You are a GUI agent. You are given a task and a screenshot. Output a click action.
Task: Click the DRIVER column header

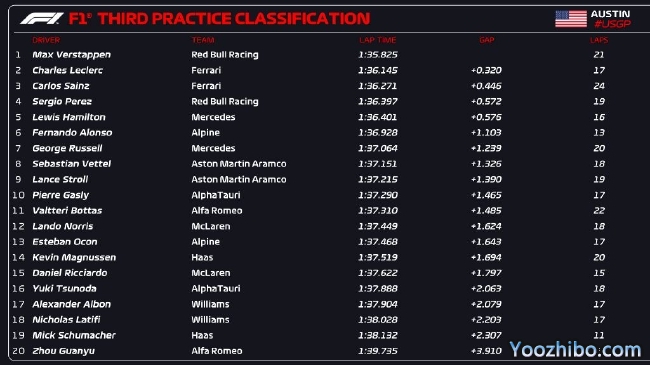pyautogui.click(x=46, y=40)
